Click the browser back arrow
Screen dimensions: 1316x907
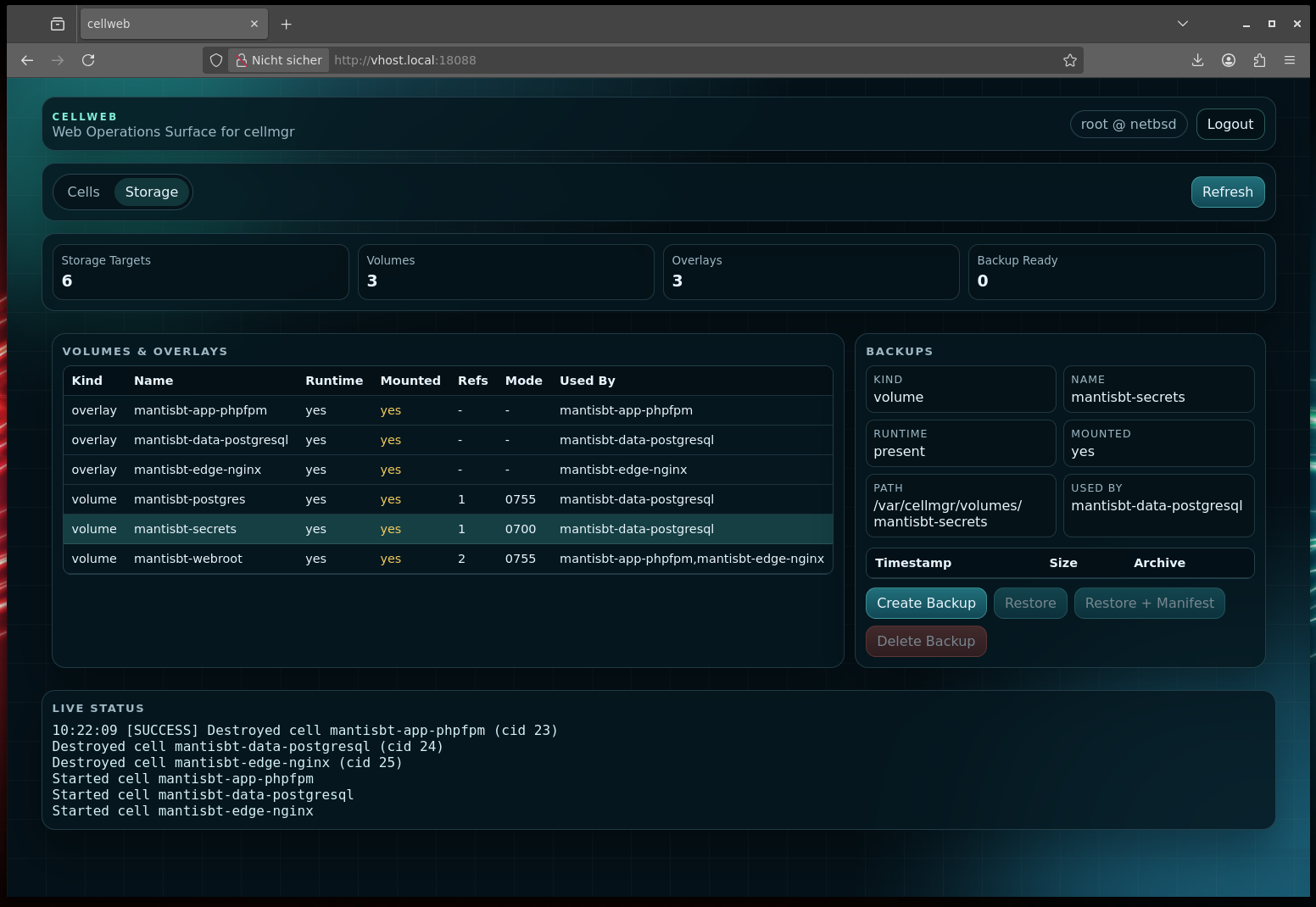27,60
